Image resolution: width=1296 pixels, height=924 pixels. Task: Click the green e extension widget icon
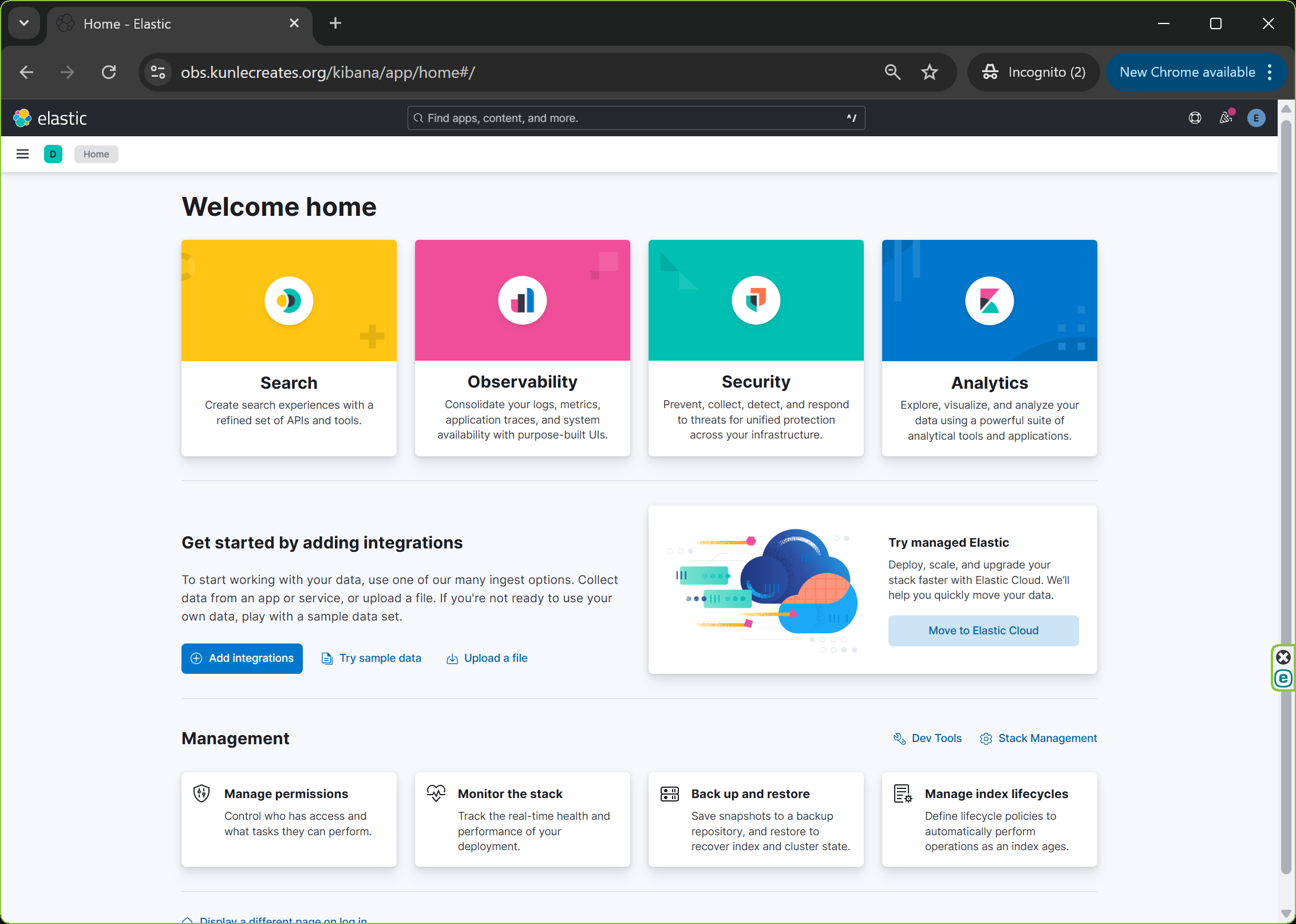coord(1283,678)
